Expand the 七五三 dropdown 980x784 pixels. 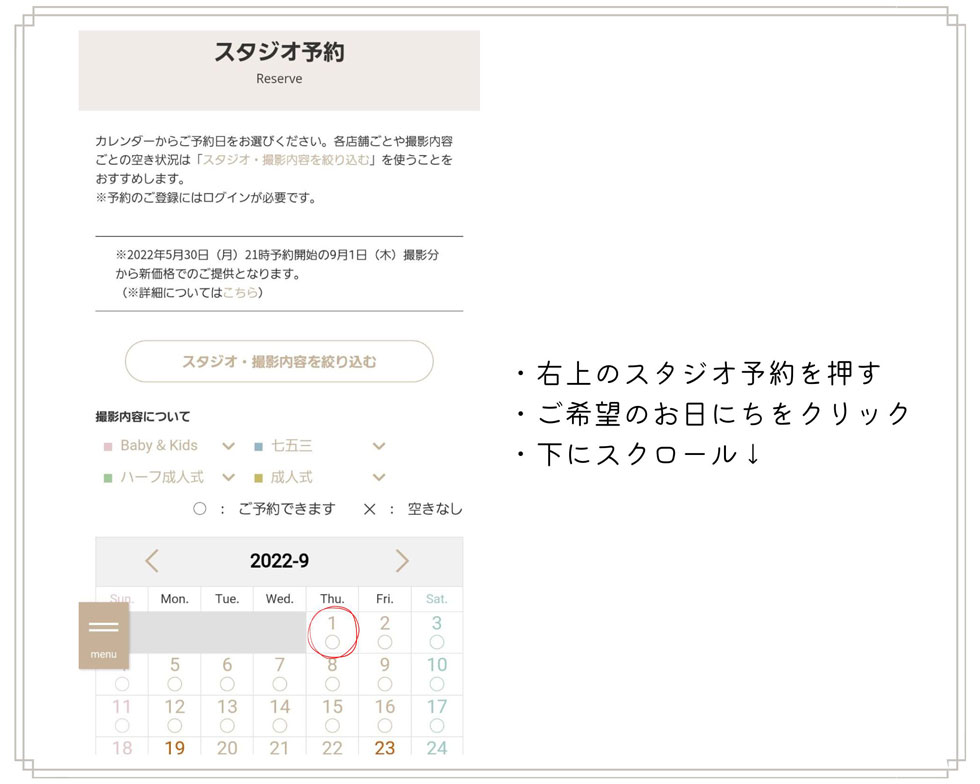(x=378, y=446)
